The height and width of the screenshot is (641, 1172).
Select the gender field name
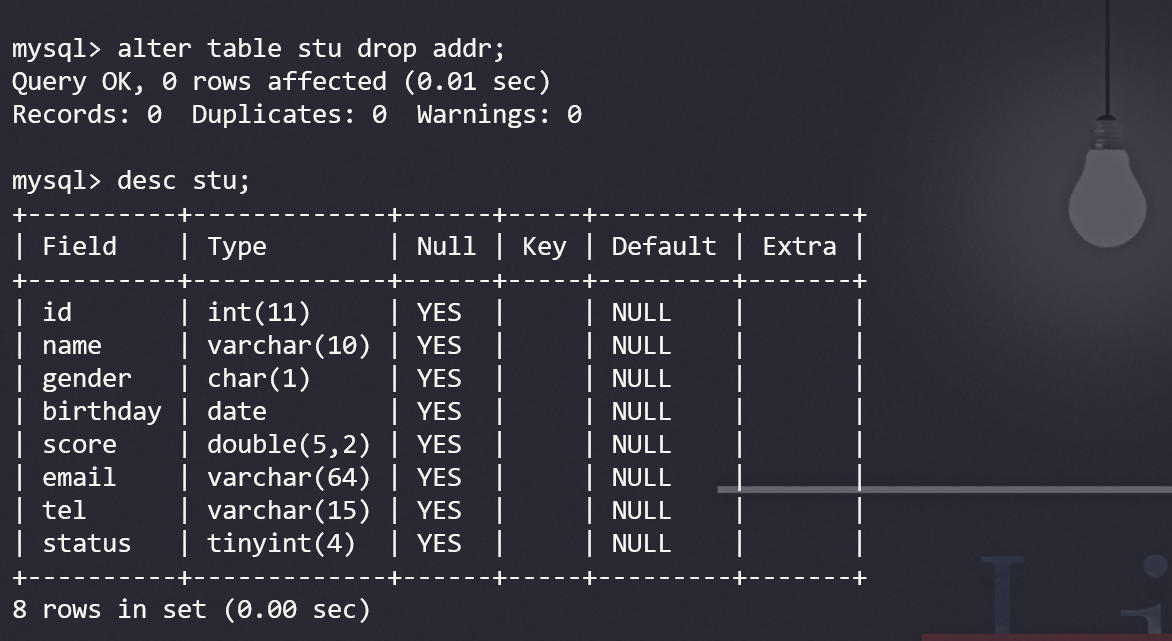tap(86, 378)
